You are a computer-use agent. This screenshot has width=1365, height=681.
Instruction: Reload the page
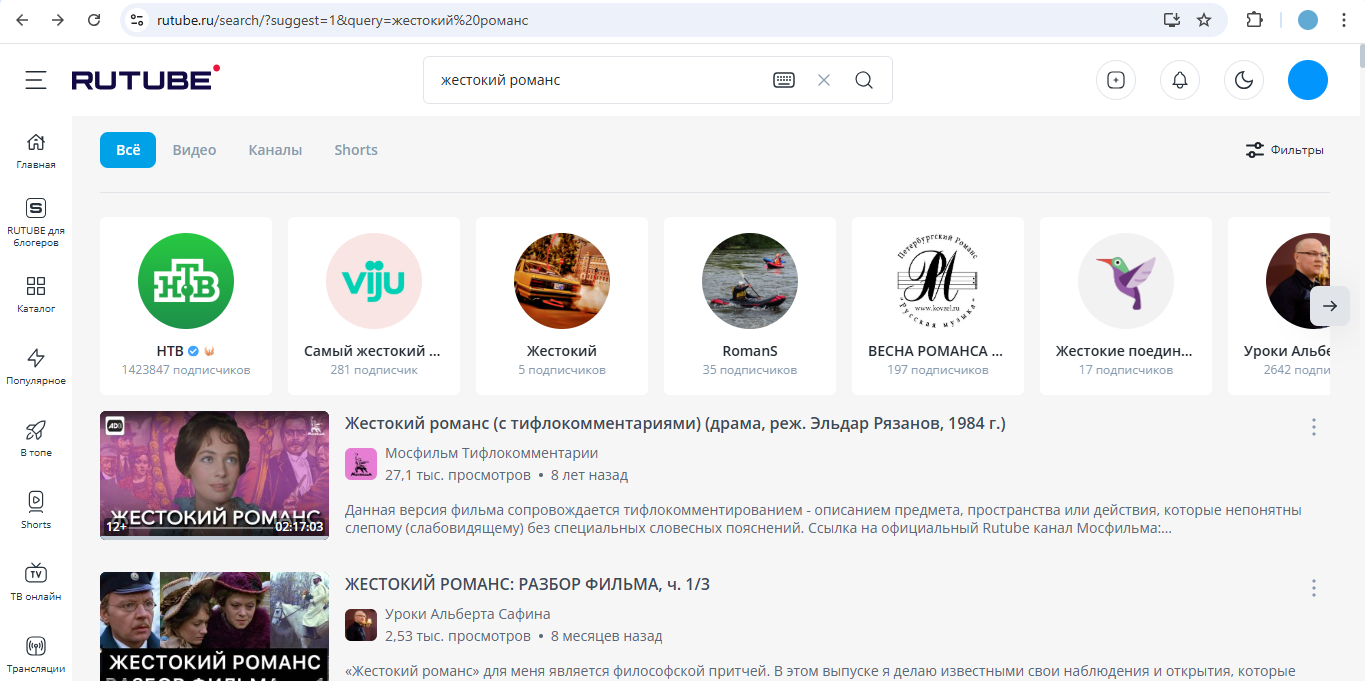(94, 20)
